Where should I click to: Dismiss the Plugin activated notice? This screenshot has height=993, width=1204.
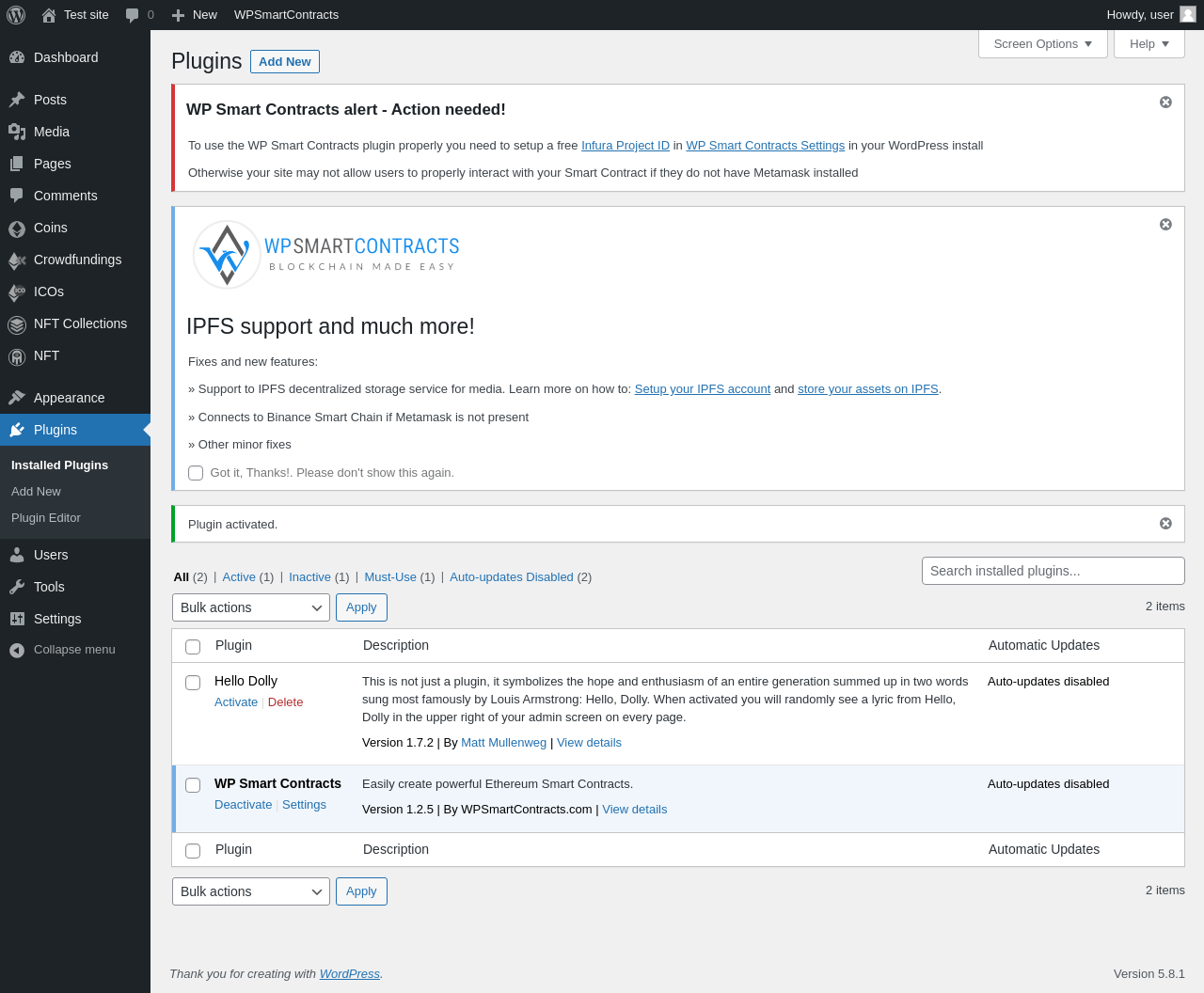pos(1165,523)
